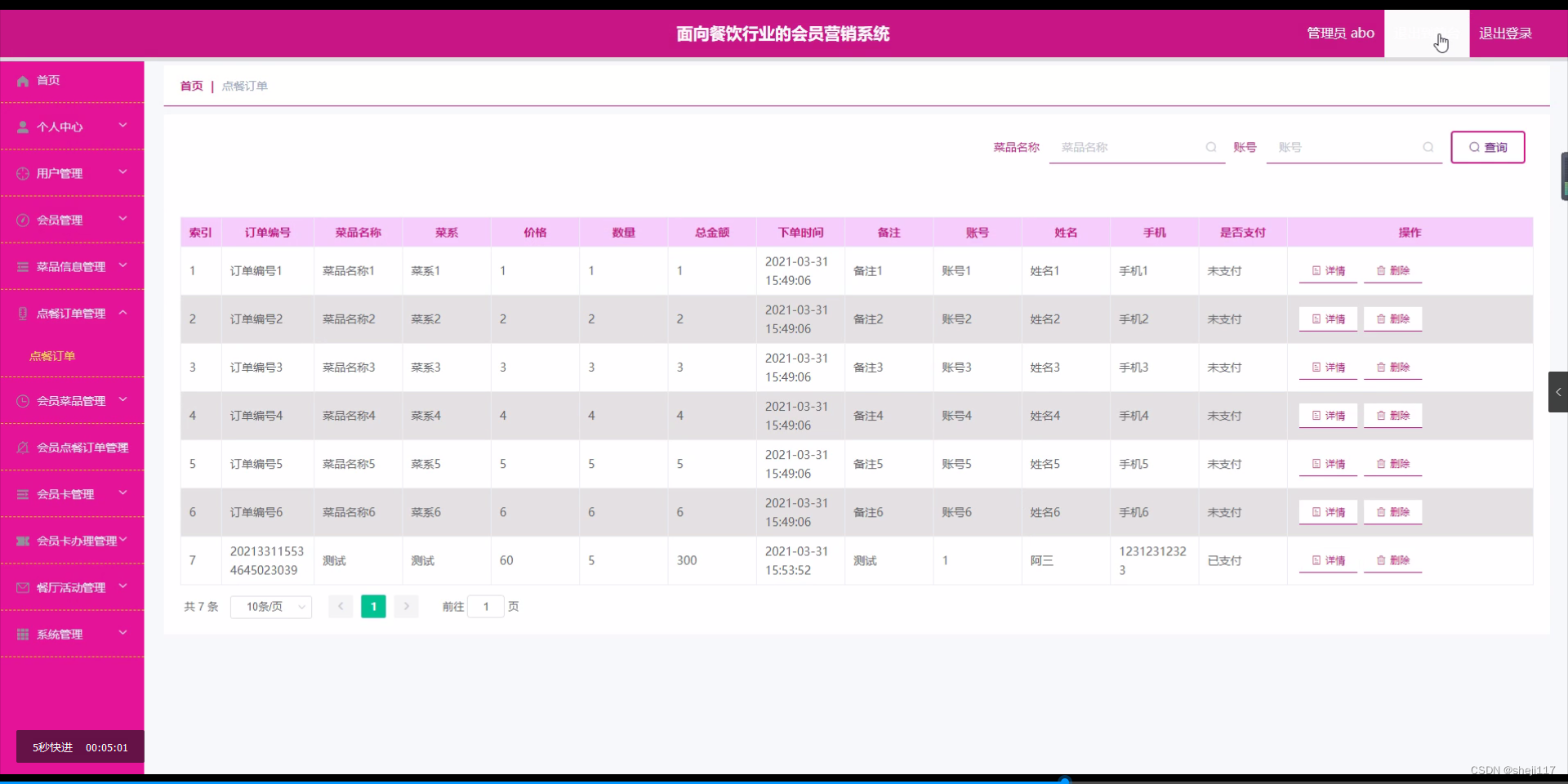The height and width of the screenshot is (784, 1568).
Task: Click the home icon beside 首页
Action: coord(22,80)
